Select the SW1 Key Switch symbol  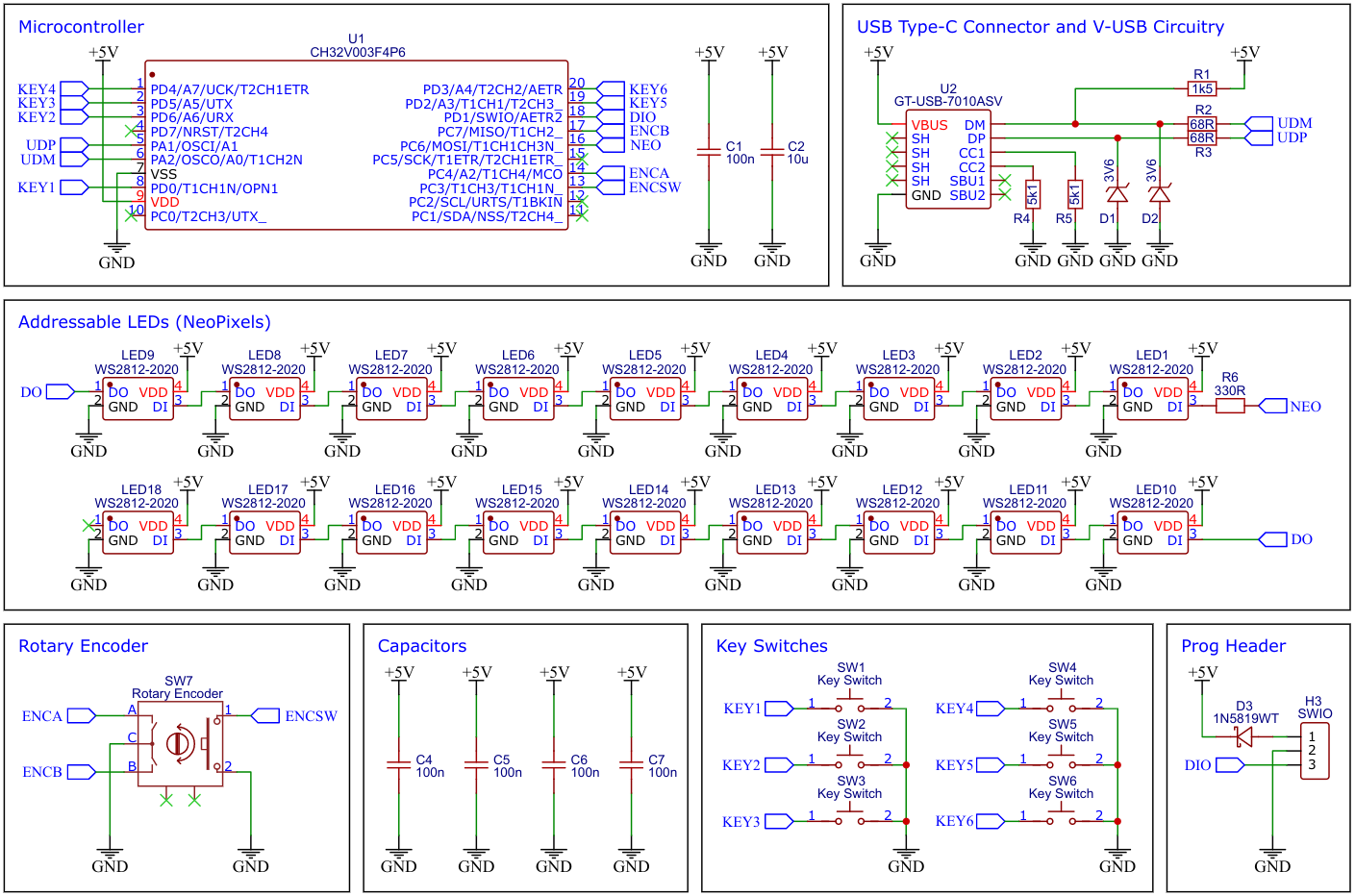[850, 705]
